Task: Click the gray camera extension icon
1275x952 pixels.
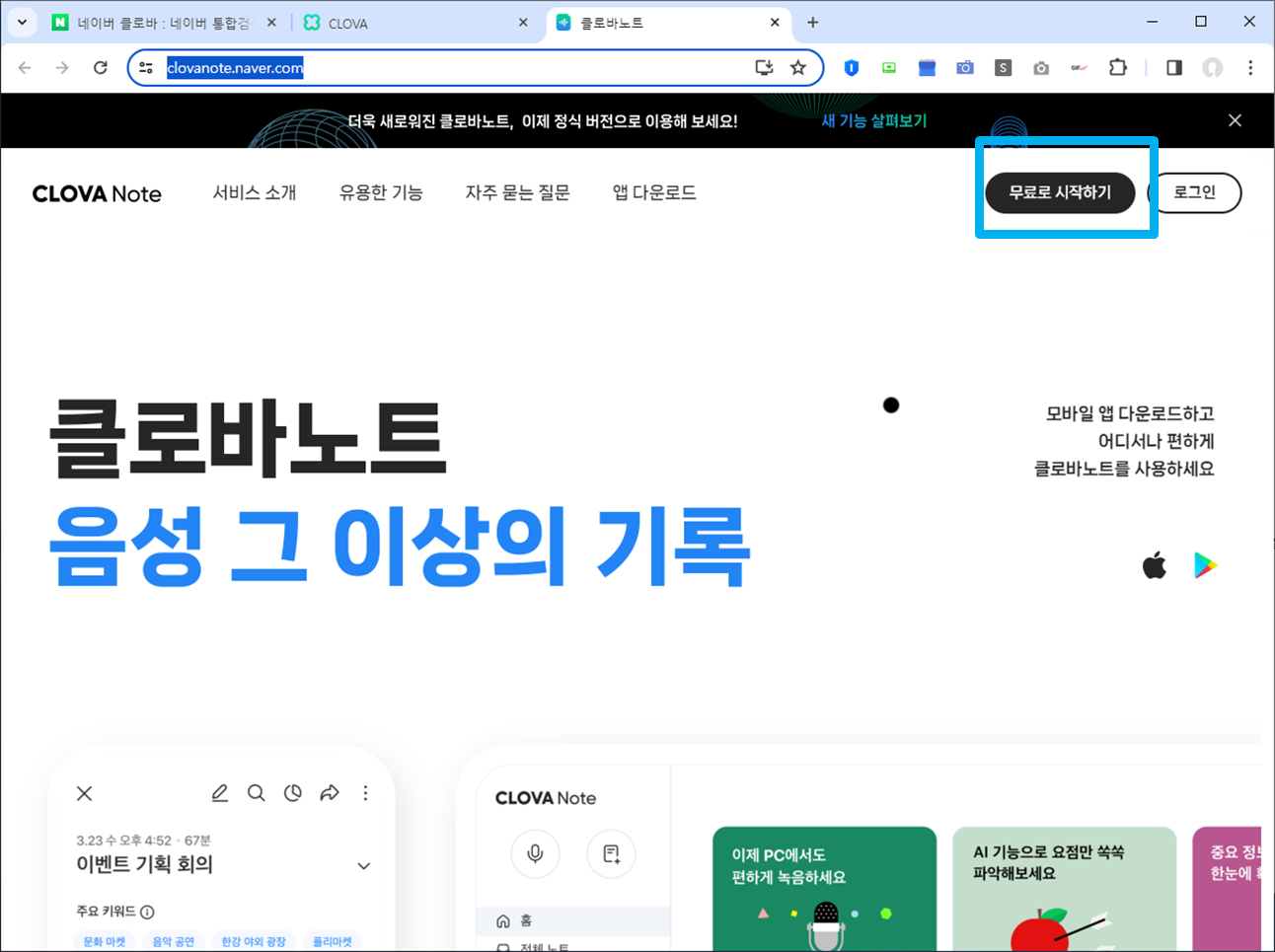Action: tap(1041, 68)
